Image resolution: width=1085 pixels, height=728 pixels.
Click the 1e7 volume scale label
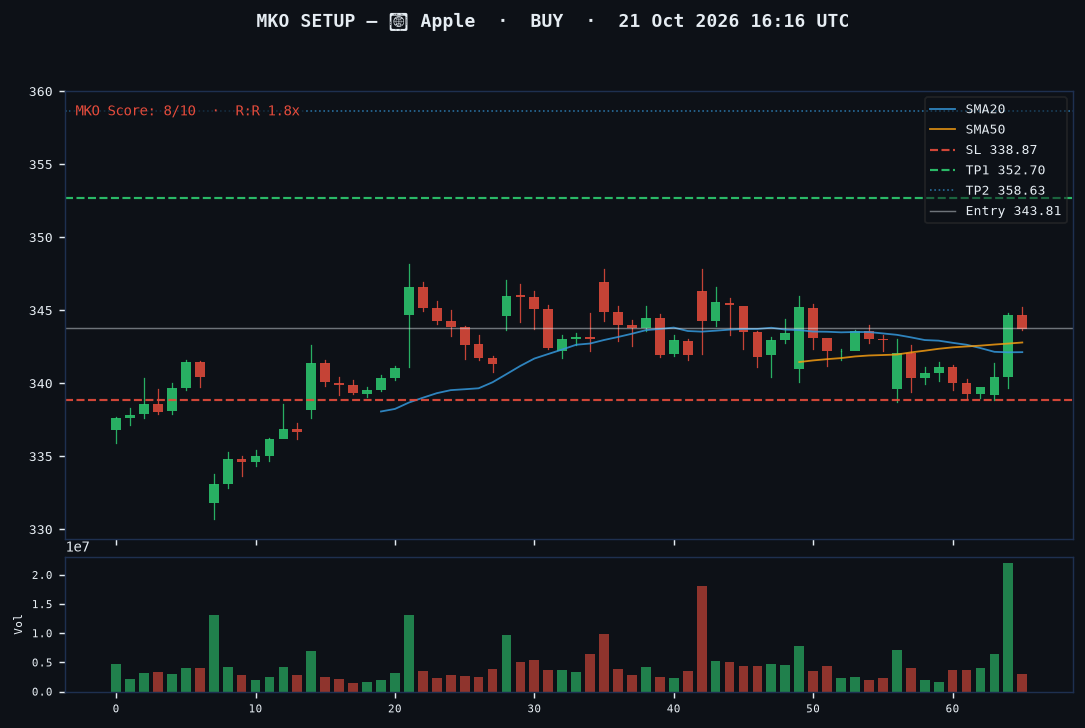click(x=78, y=547)
